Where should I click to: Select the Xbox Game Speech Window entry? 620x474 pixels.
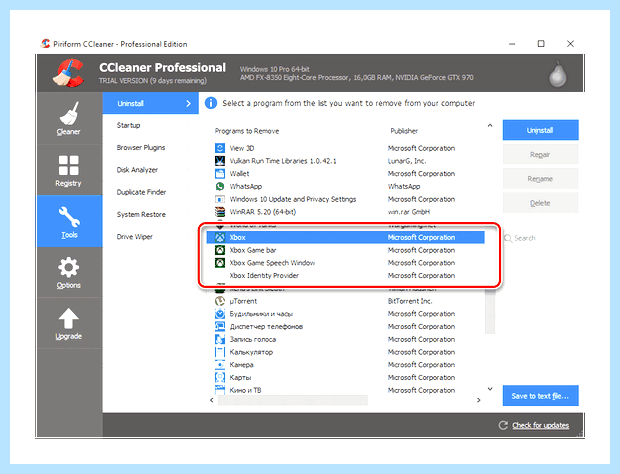click(x=346, y=263)
